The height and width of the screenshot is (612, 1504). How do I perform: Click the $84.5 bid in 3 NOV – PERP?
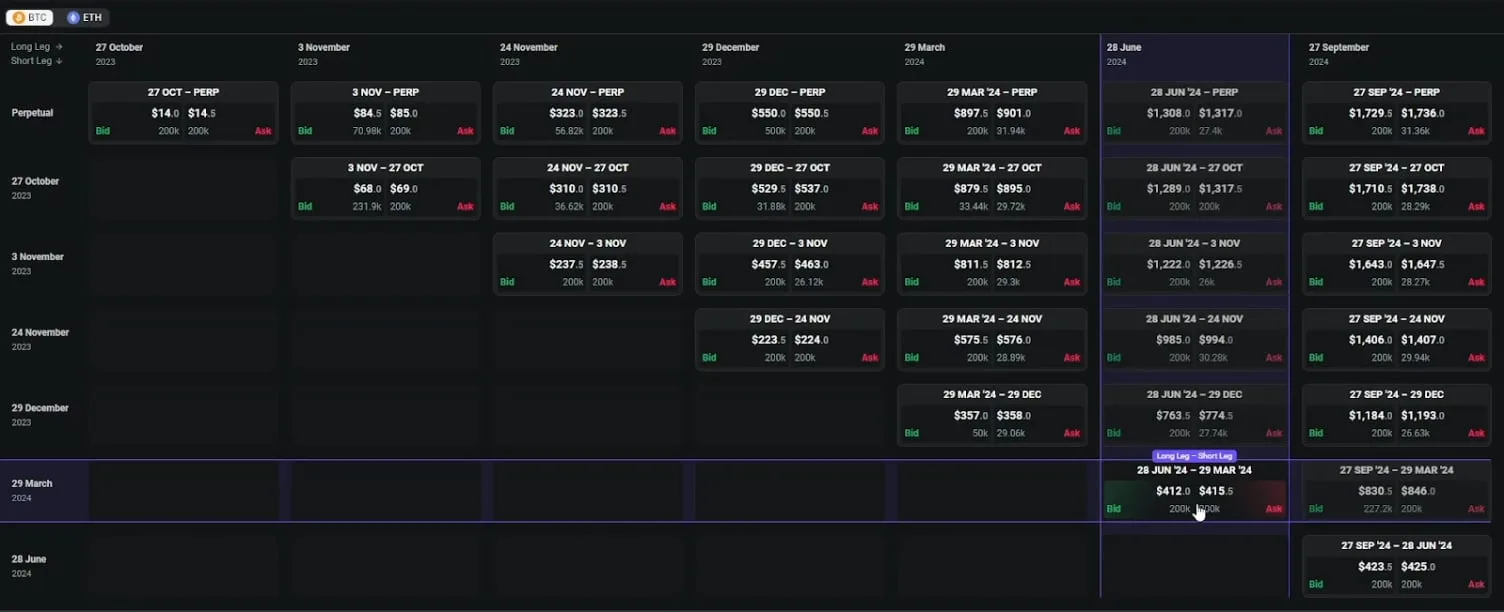pos(367,113)
